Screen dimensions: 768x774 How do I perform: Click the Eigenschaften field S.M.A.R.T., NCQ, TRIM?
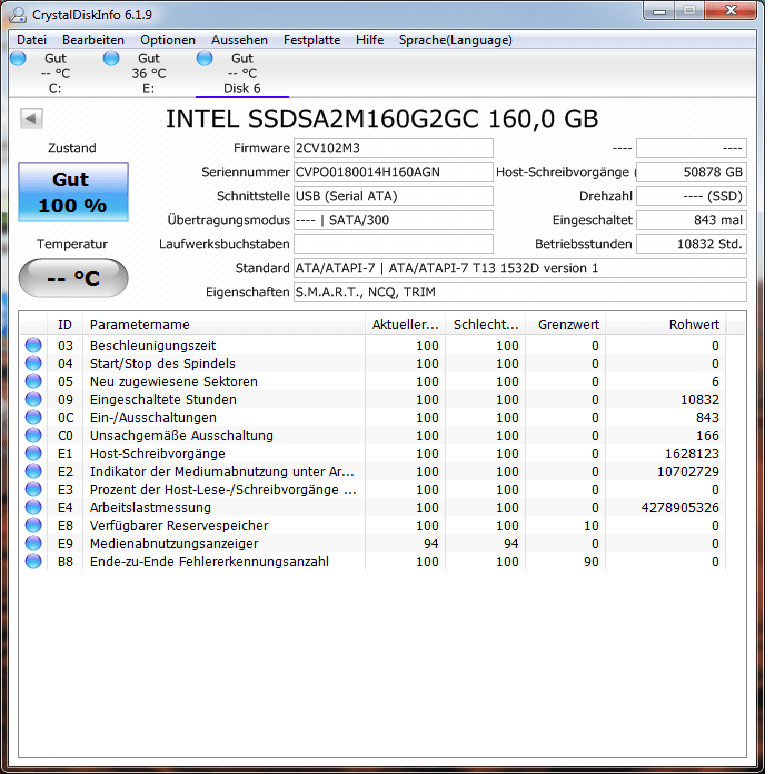(520, 292)
